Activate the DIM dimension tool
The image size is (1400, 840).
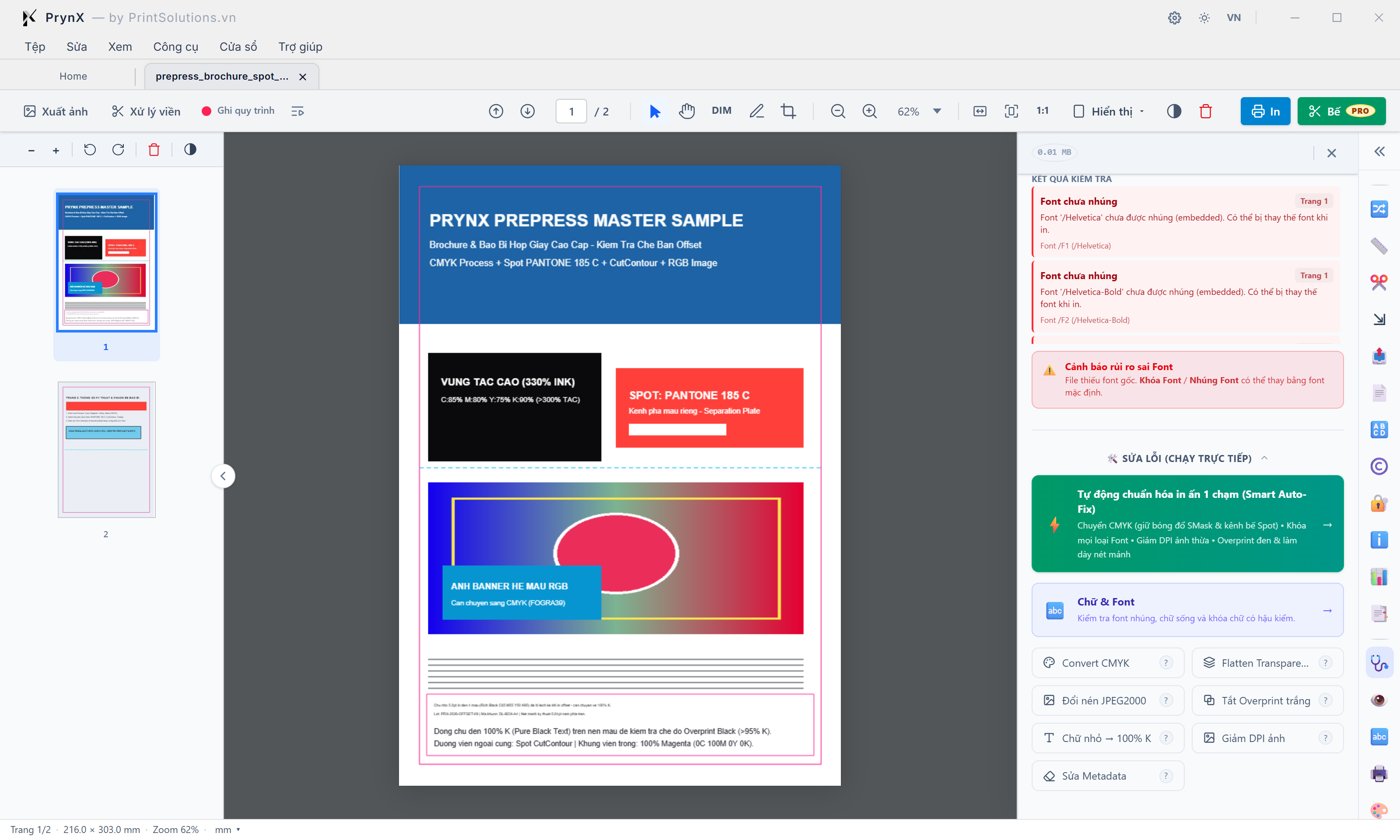coord(721,110)
